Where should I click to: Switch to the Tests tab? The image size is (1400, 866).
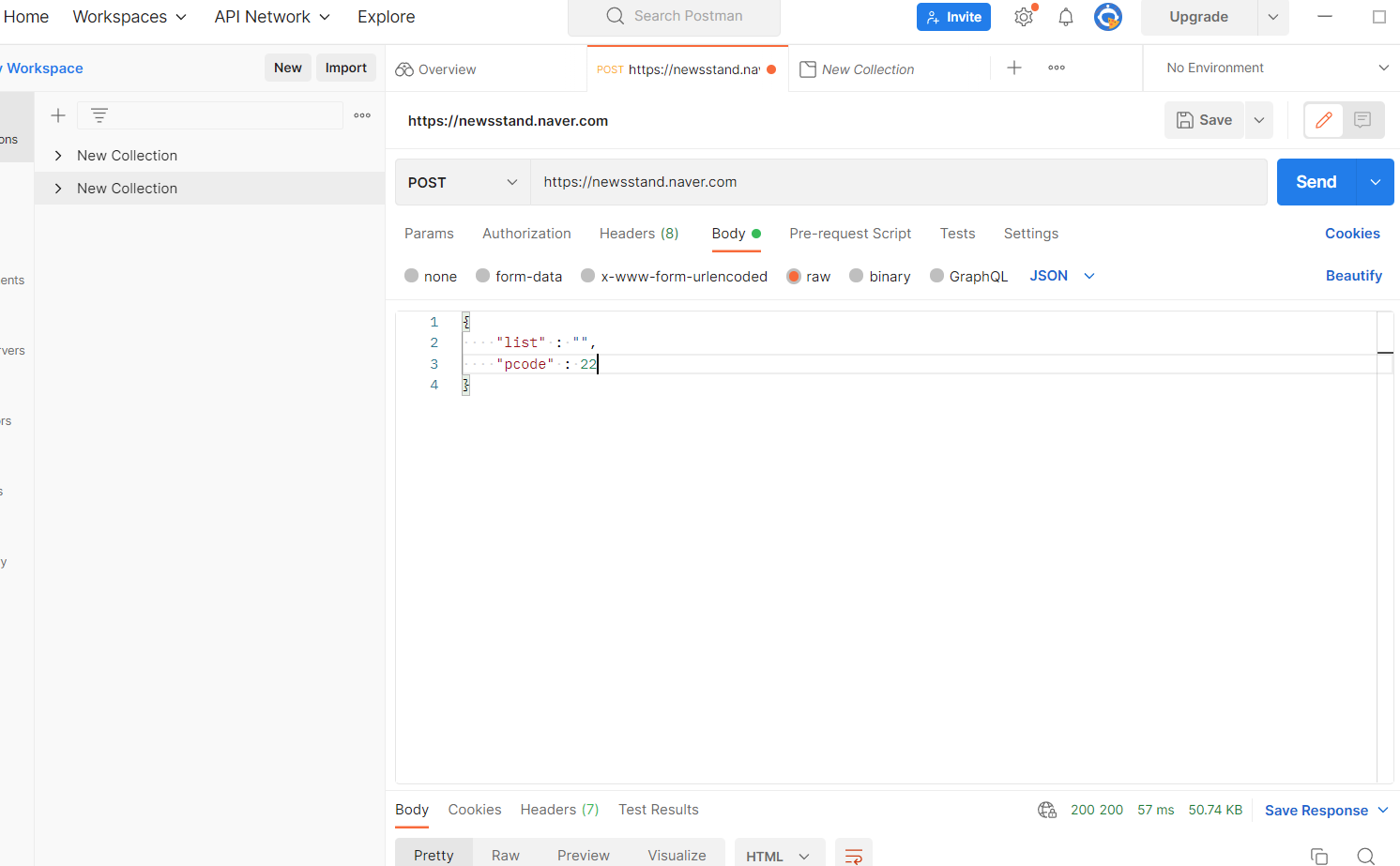pyautogui.click(x=957, y=234)
